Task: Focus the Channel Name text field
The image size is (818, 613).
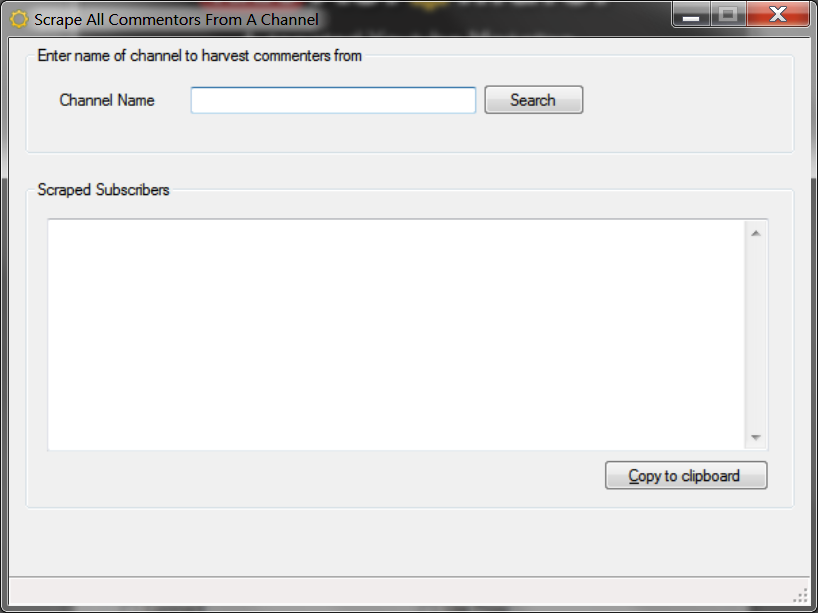Action: tap(333, 100)
